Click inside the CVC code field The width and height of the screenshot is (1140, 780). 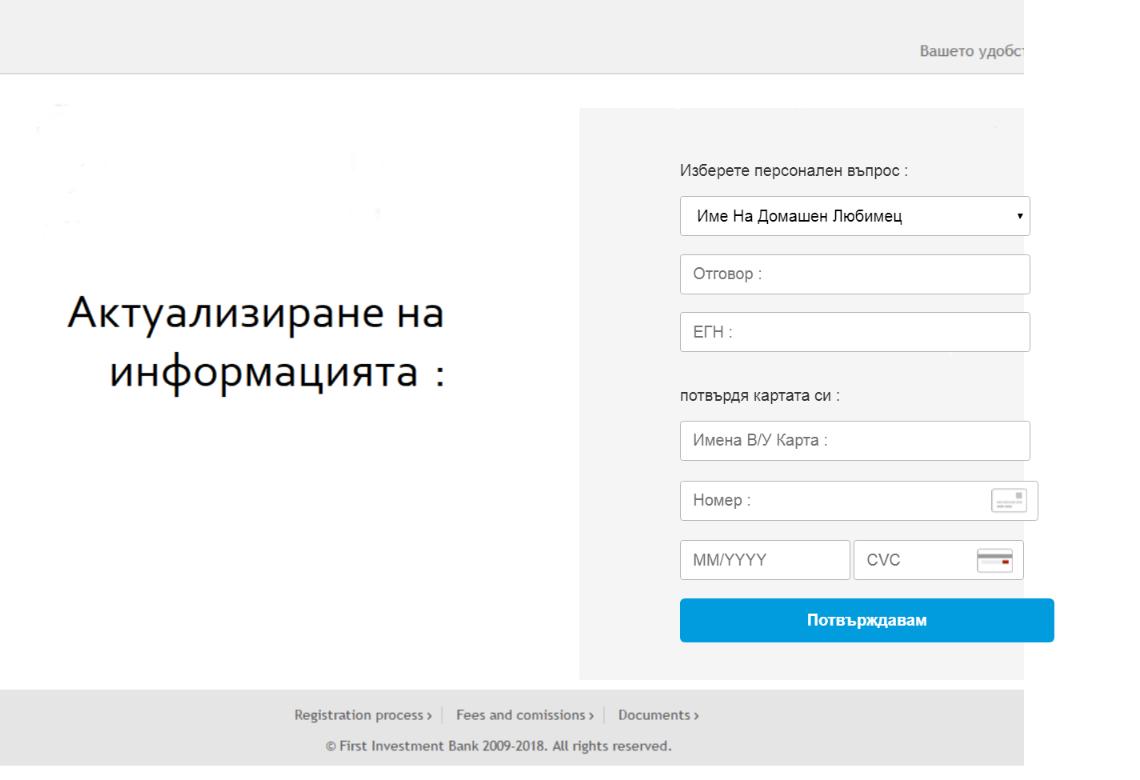coord(910,561)
